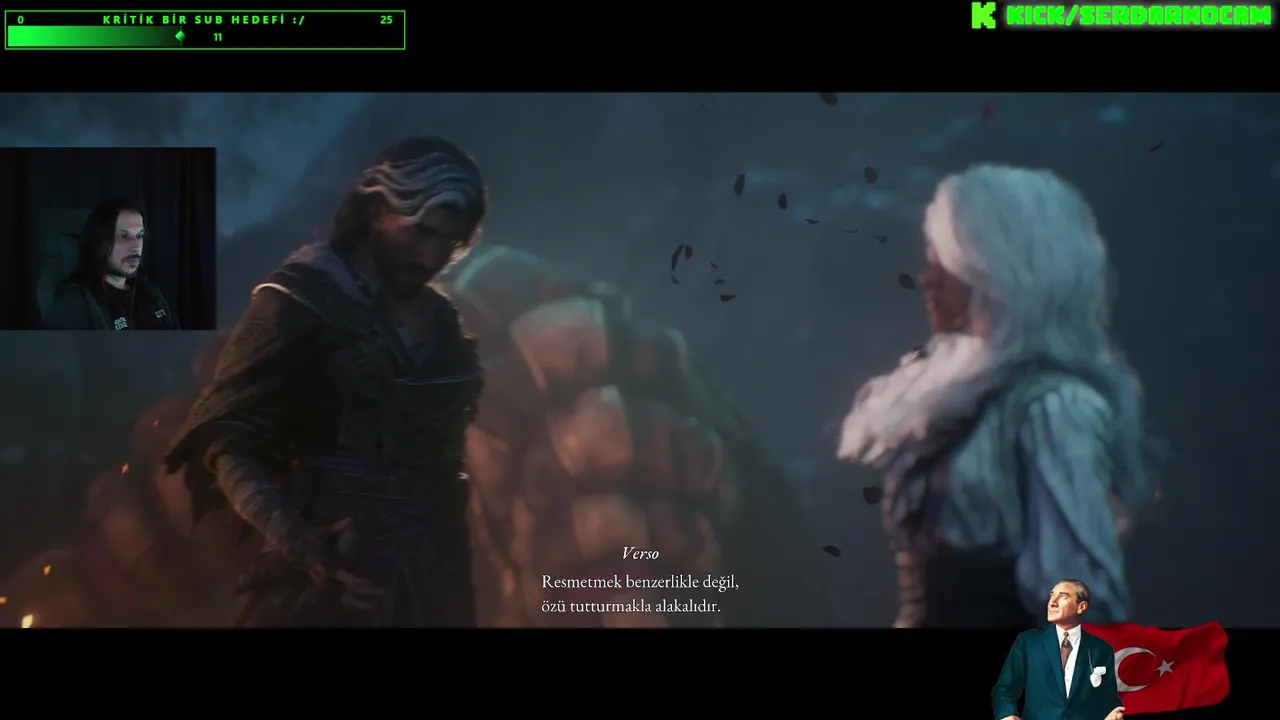Click the subtitle line 'özü tutturmakla alakalıdır.'
This screenshot has height=720, width=1280.
631,606
